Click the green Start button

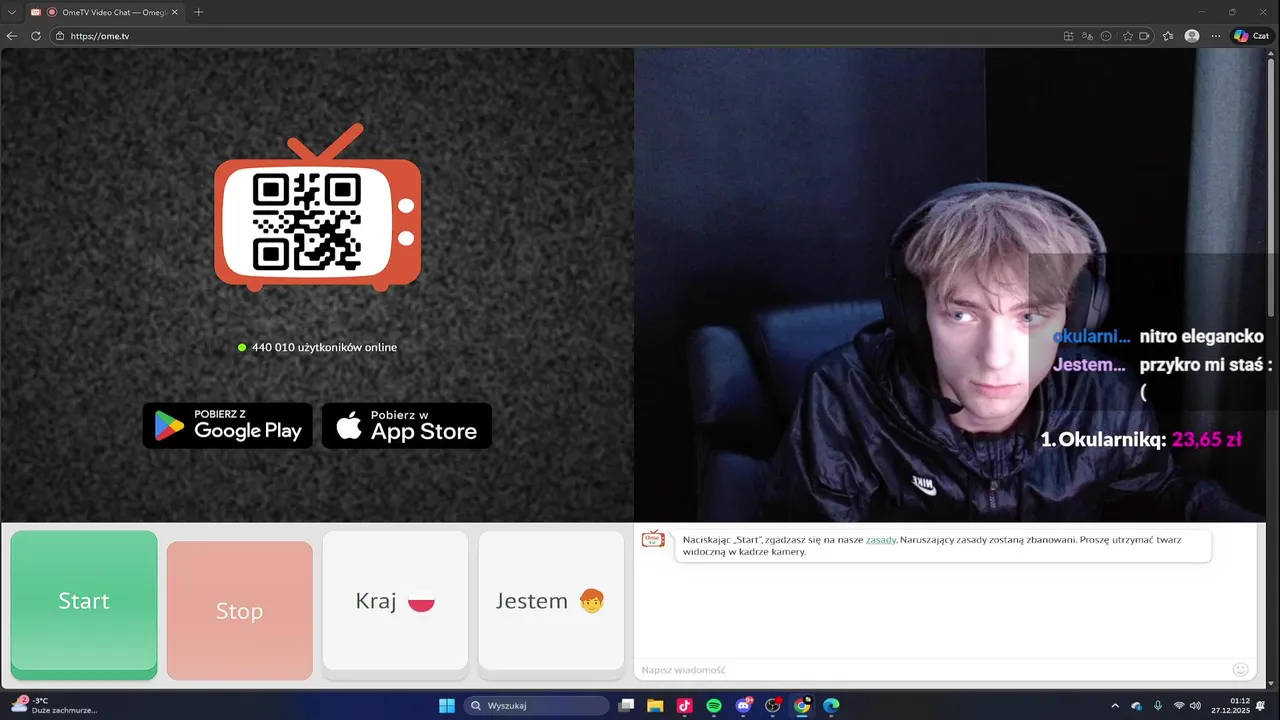click(84, 605)
